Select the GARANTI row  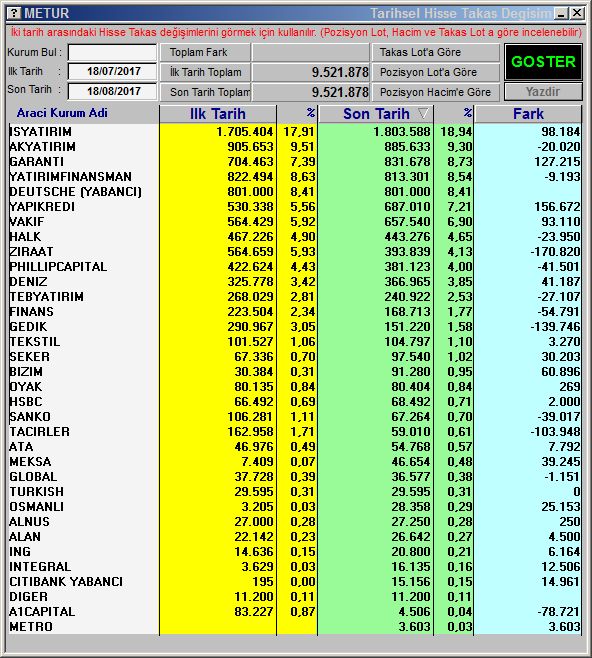click(x=295, y=162)
